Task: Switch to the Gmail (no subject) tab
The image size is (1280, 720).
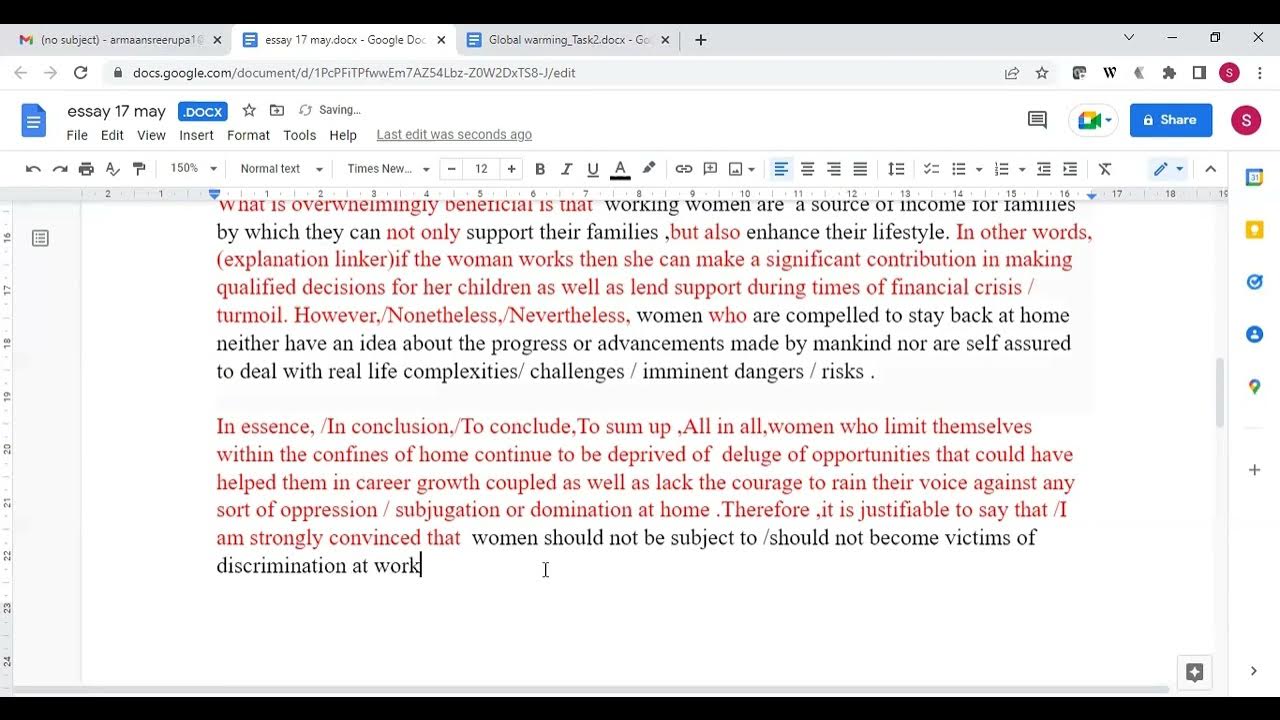Action: (121, 40)
